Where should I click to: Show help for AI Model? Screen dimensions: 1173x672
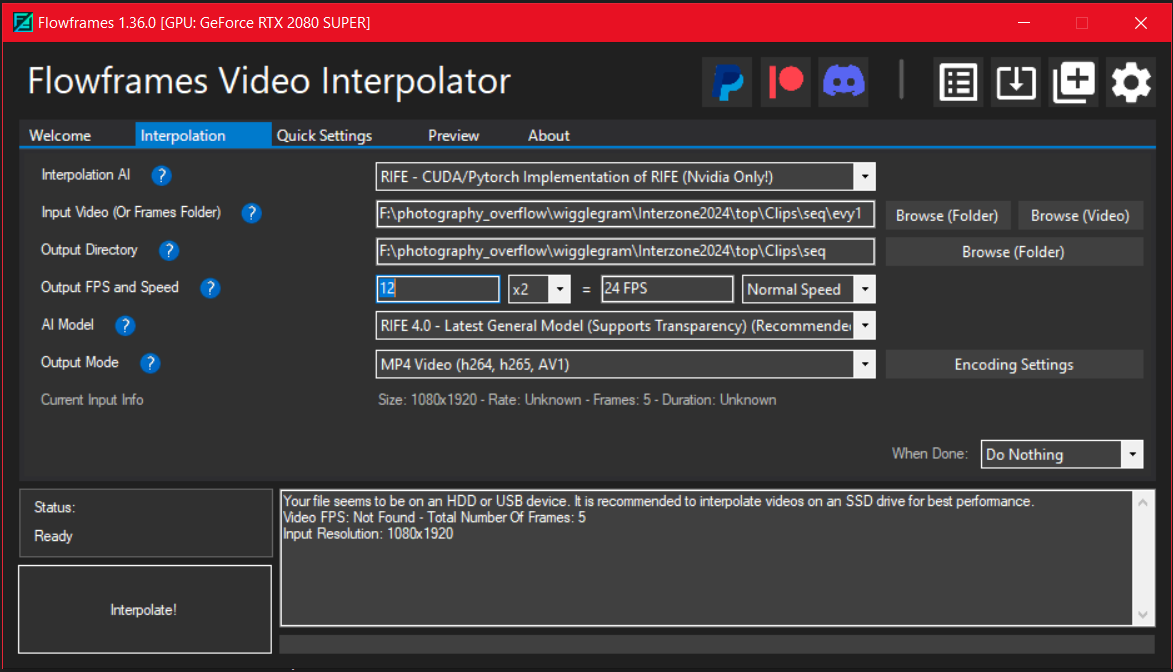(x=125, y=326)
